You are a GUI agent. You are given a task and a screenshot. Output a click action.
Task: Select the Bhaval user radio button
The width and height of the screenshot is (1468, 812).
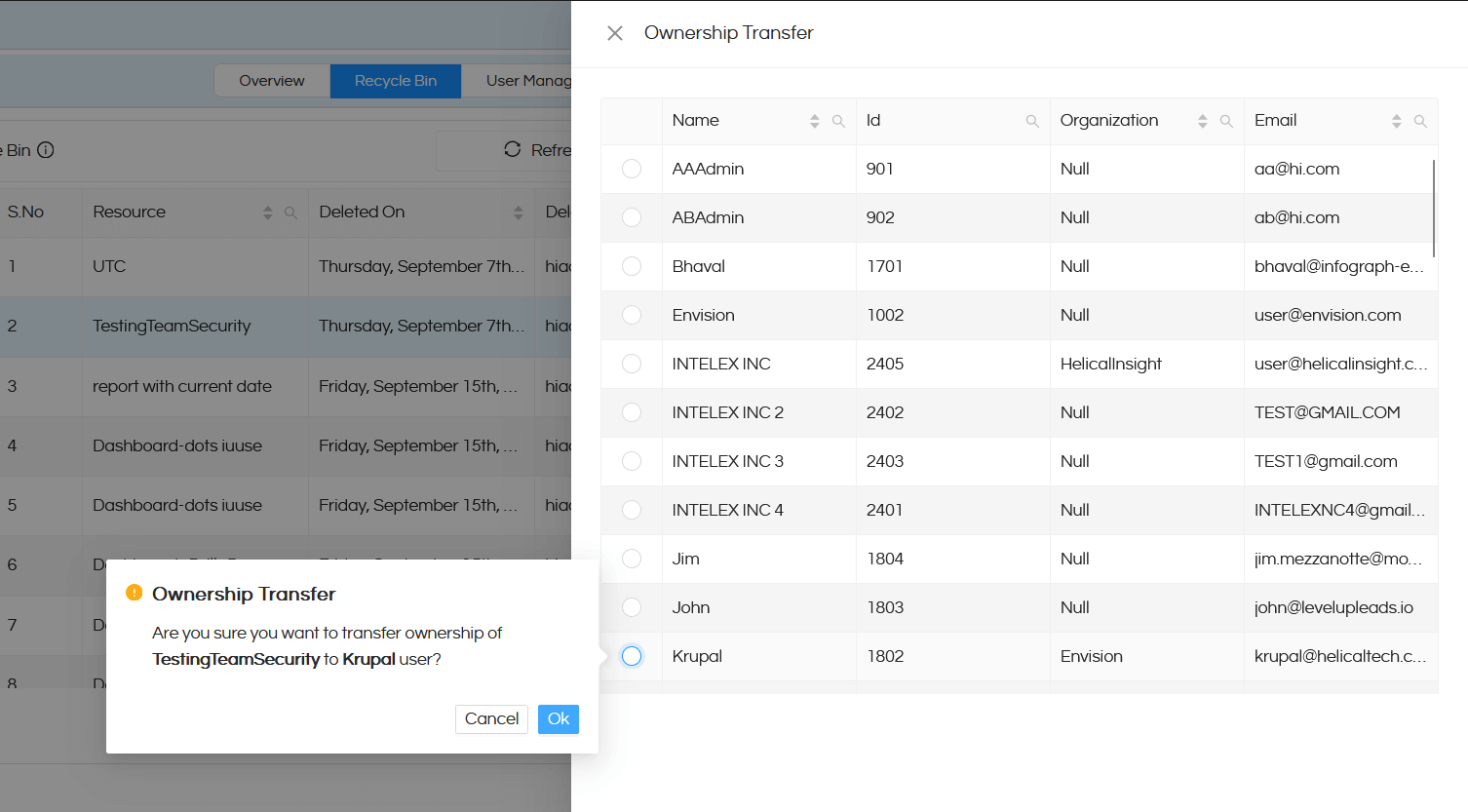coord(632,266)
